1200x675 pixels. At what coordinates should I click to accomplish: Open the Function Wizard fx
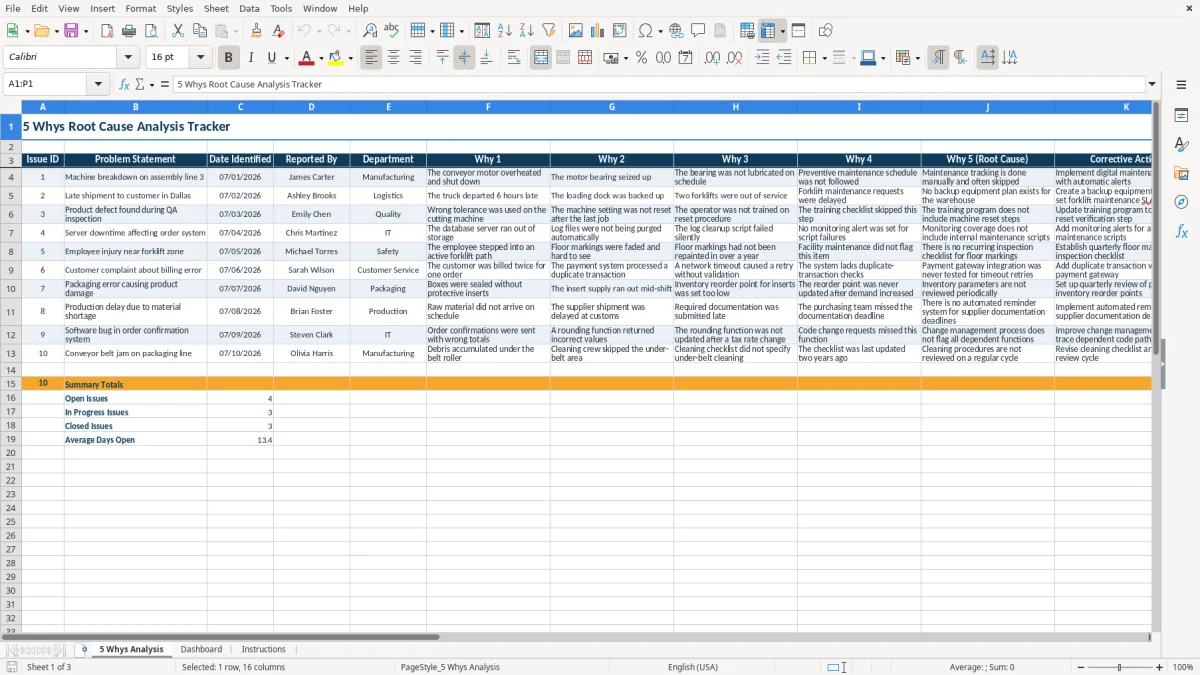[x=124, y=84]
